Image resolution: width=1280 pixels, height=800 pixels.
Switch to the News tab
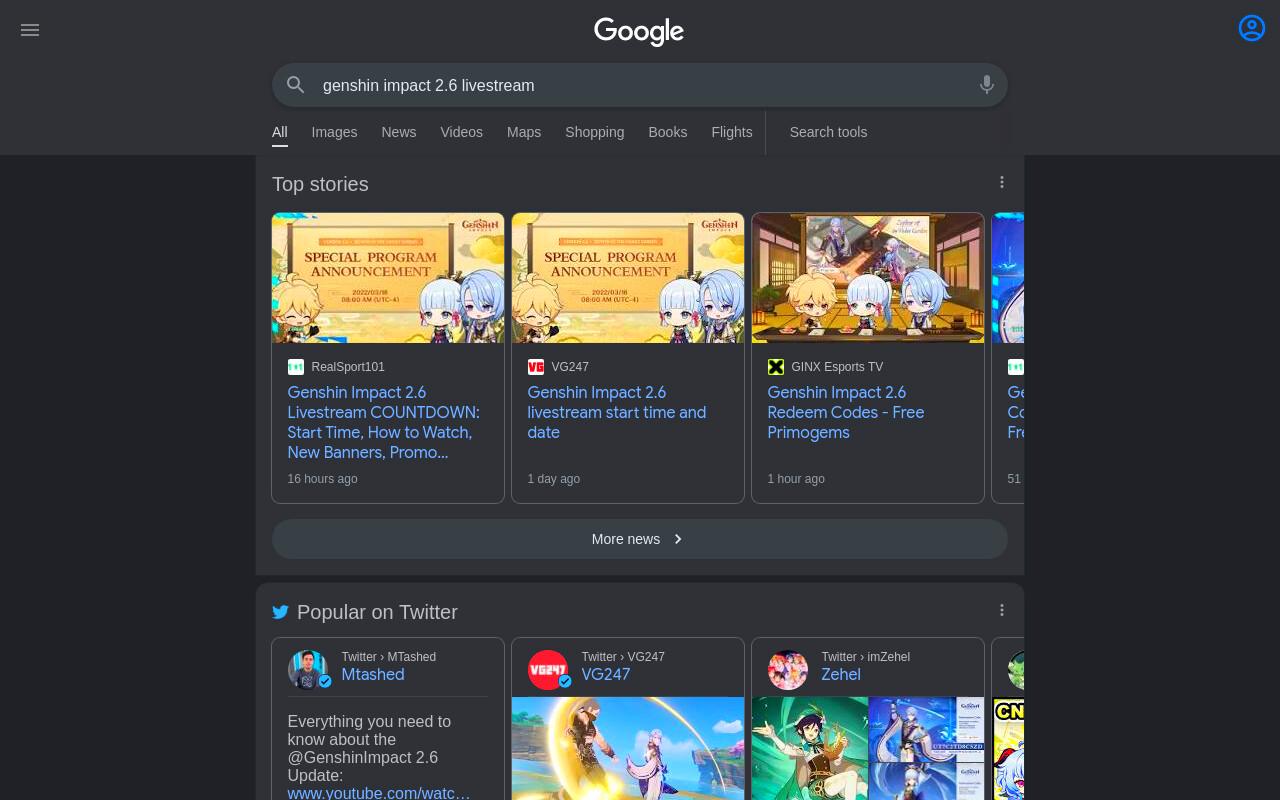(398, 132)
